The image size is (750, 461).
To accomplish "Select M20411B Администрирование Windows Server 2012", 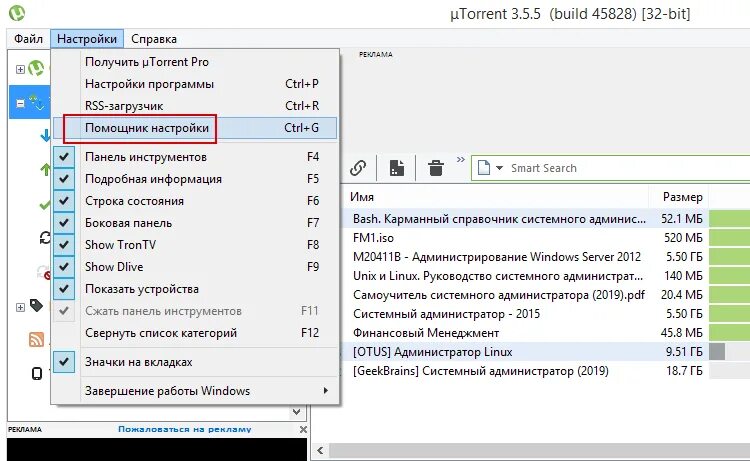I will click(496, 257).
